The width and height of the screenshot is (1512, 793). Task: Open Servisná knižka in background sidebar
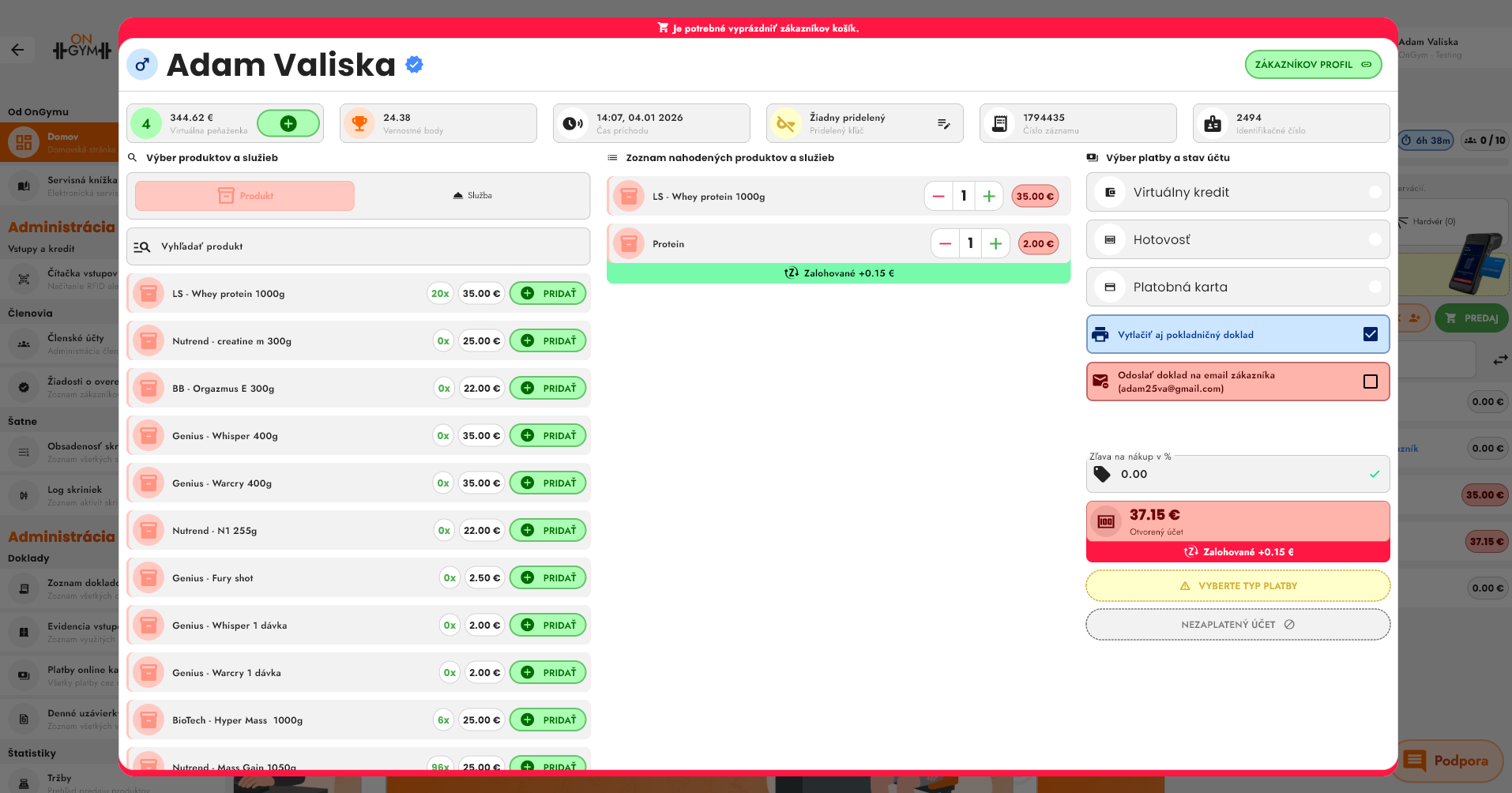pyautogui.click(x=59, y=186)
